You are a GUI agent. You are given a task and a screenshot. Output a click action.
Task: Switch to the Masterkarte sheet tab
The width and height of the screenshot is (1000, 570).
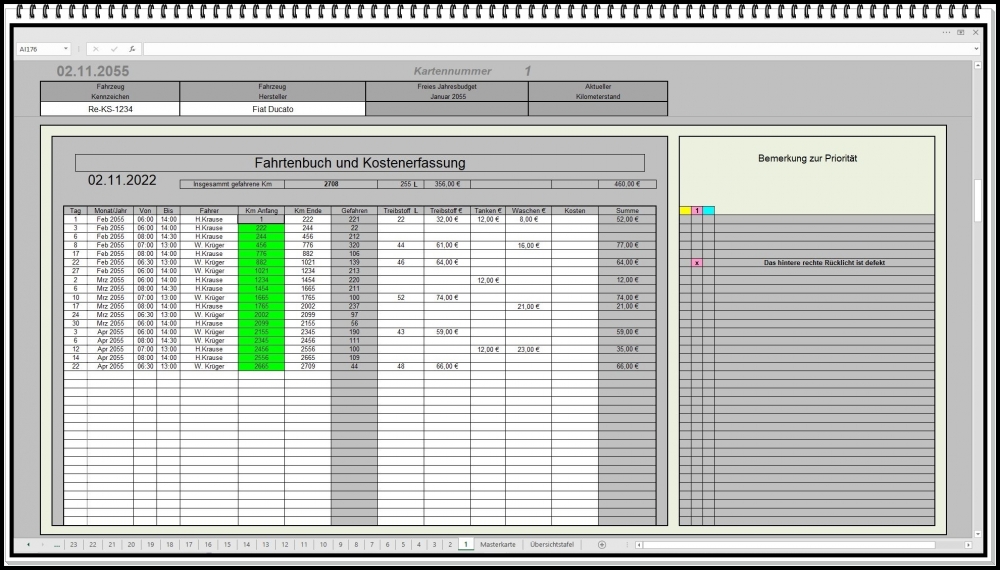point(498,545)
